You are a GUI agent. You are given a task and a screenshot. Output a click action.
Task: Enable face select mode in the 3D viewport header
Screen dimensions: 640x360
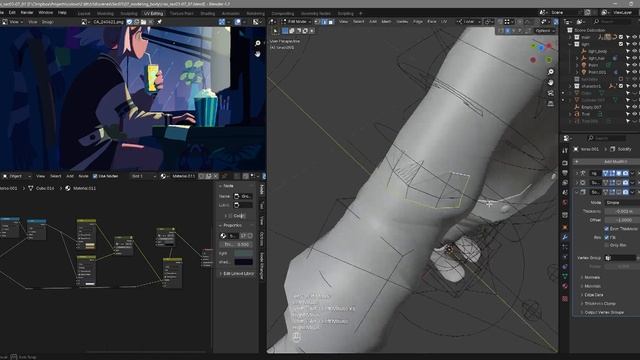331,22
